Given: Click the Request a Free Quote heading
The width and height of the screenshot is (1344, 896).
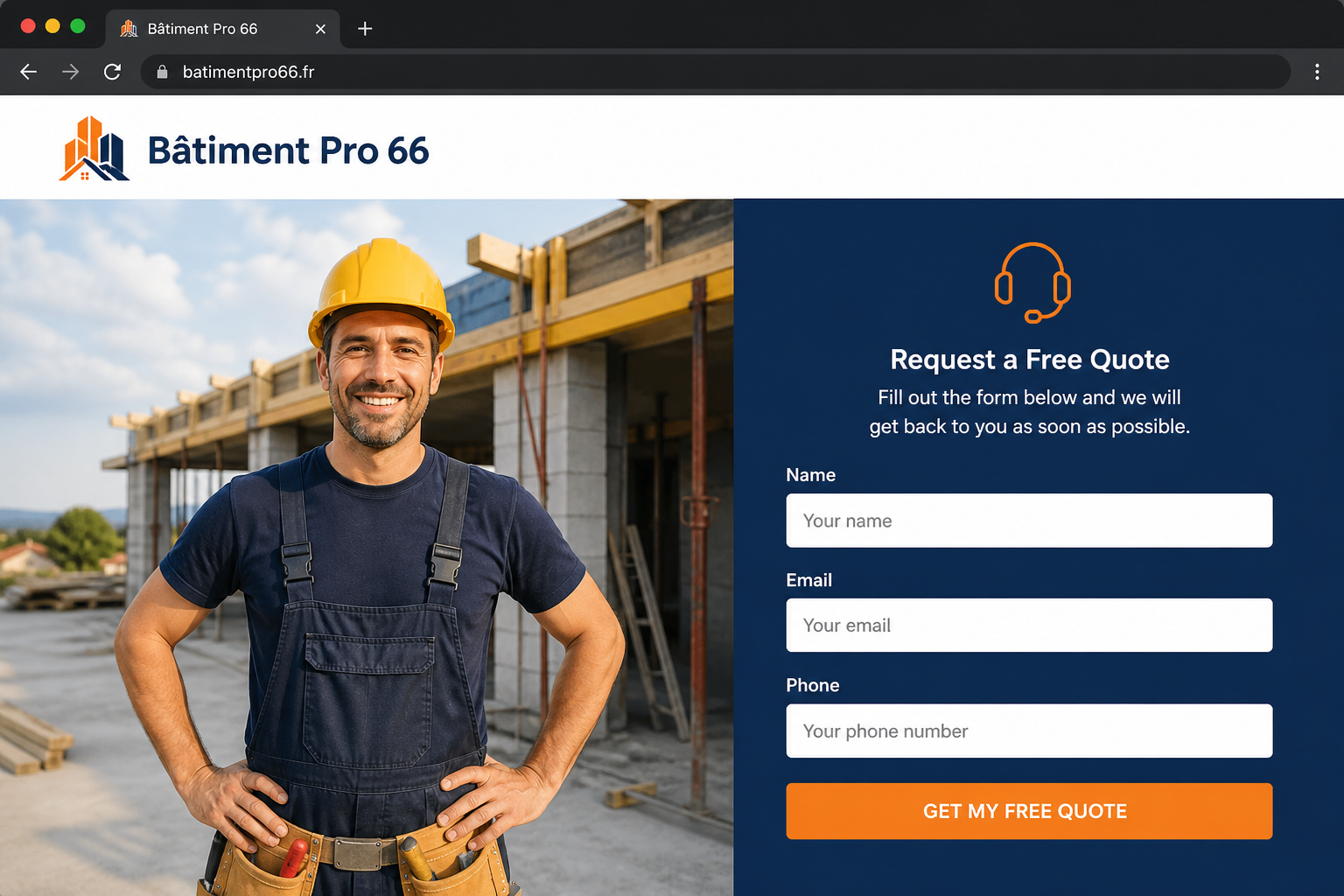Looking at the screenshot, I should 1030,360.
